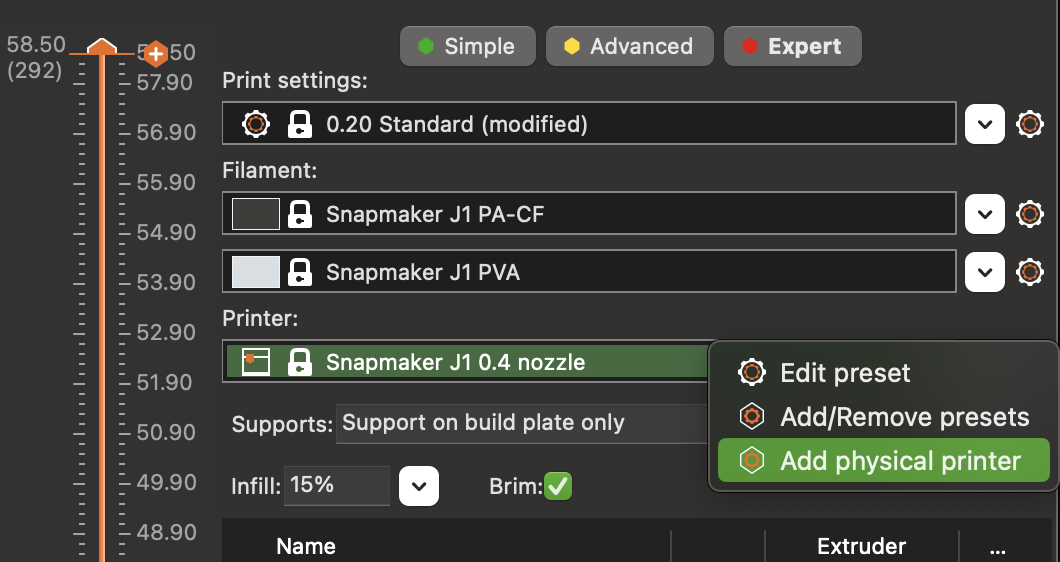The image size is (1060, 562).
Task: Click hexagon icon next to Add/Remove presets
Action: 751,417
